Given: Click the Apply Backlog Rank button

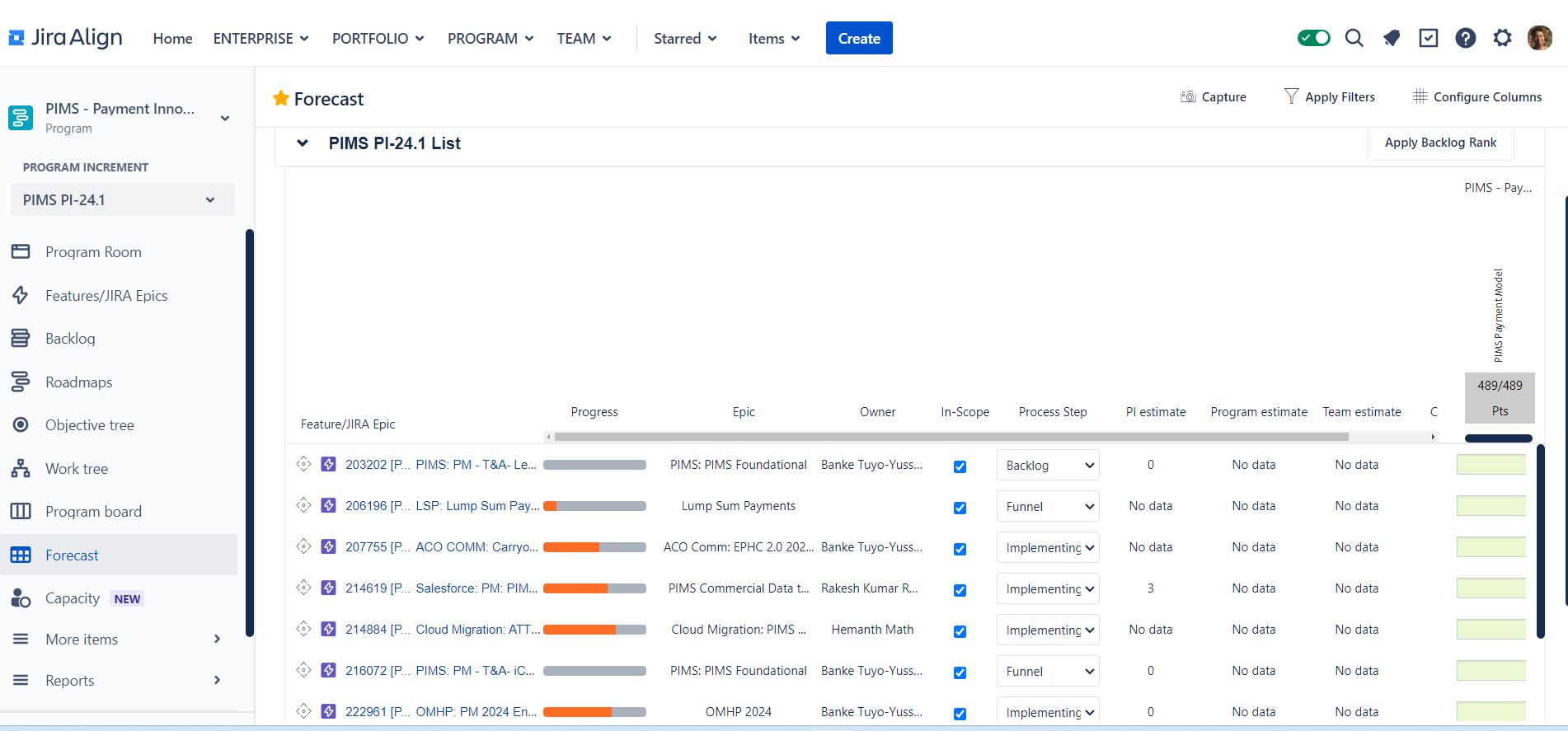Looking at the screenshot, I should pyautogui.click(x=1440, y=143).
